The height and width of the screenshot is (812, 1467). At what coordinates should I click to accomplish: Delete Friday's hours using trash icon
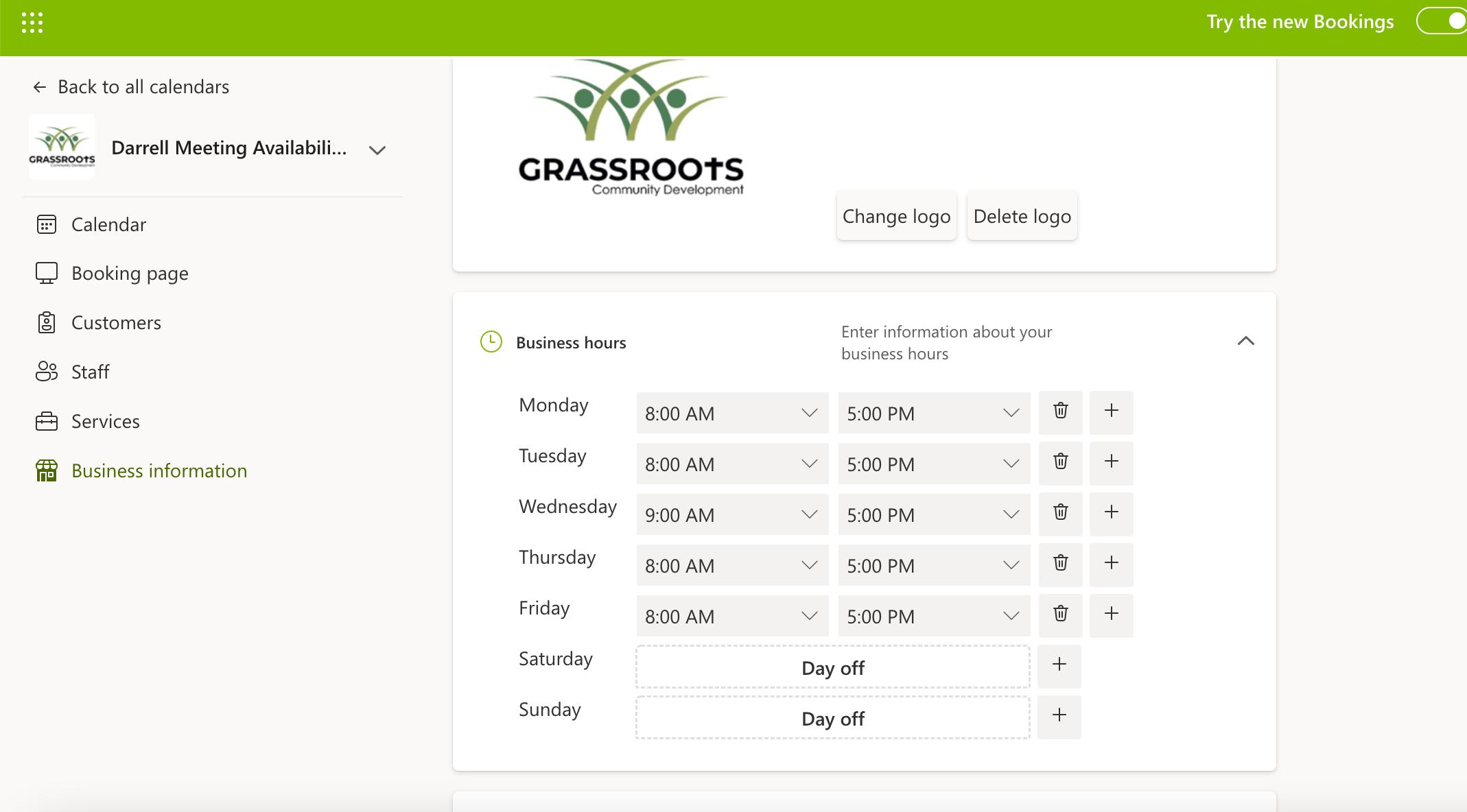[1060, 614]
